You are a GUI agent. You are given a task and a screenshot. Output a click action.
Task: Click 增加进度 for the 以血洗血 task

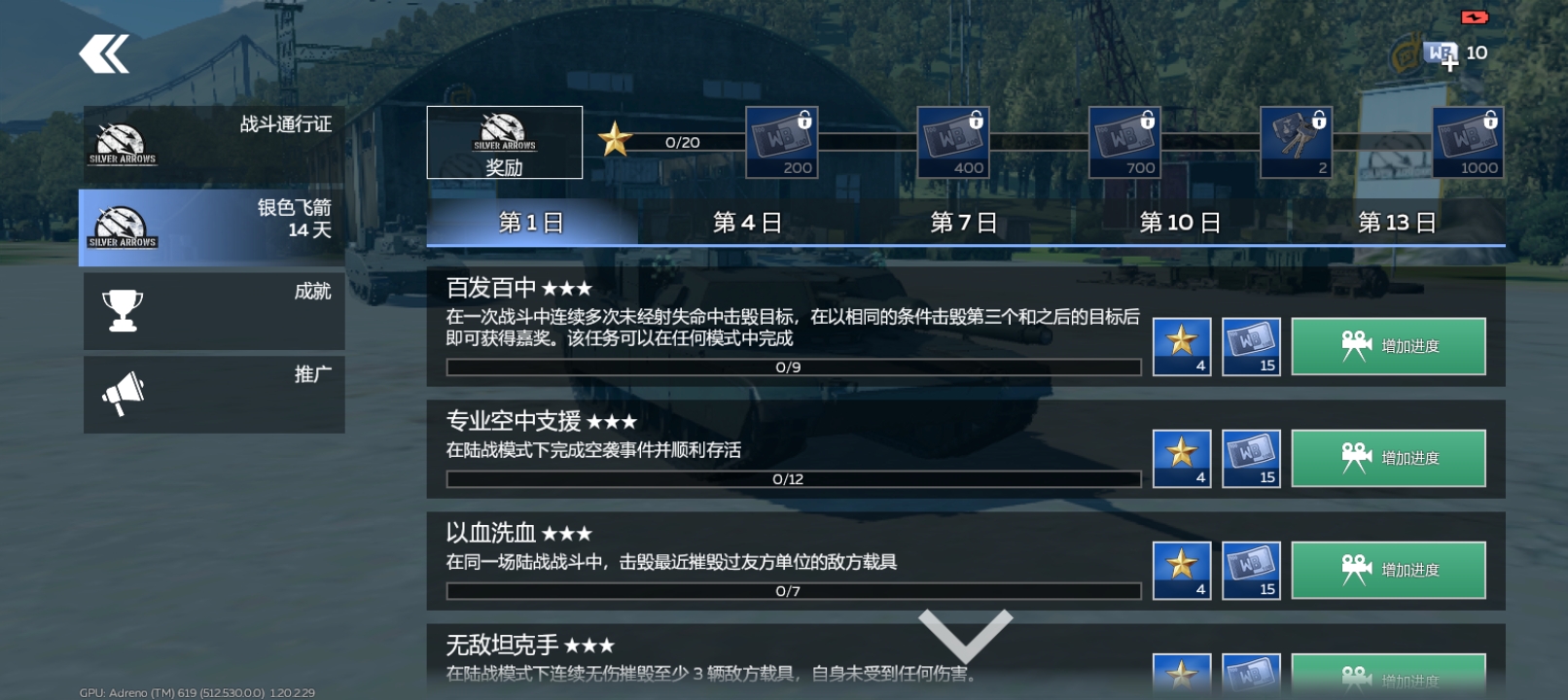point(1389,570)
